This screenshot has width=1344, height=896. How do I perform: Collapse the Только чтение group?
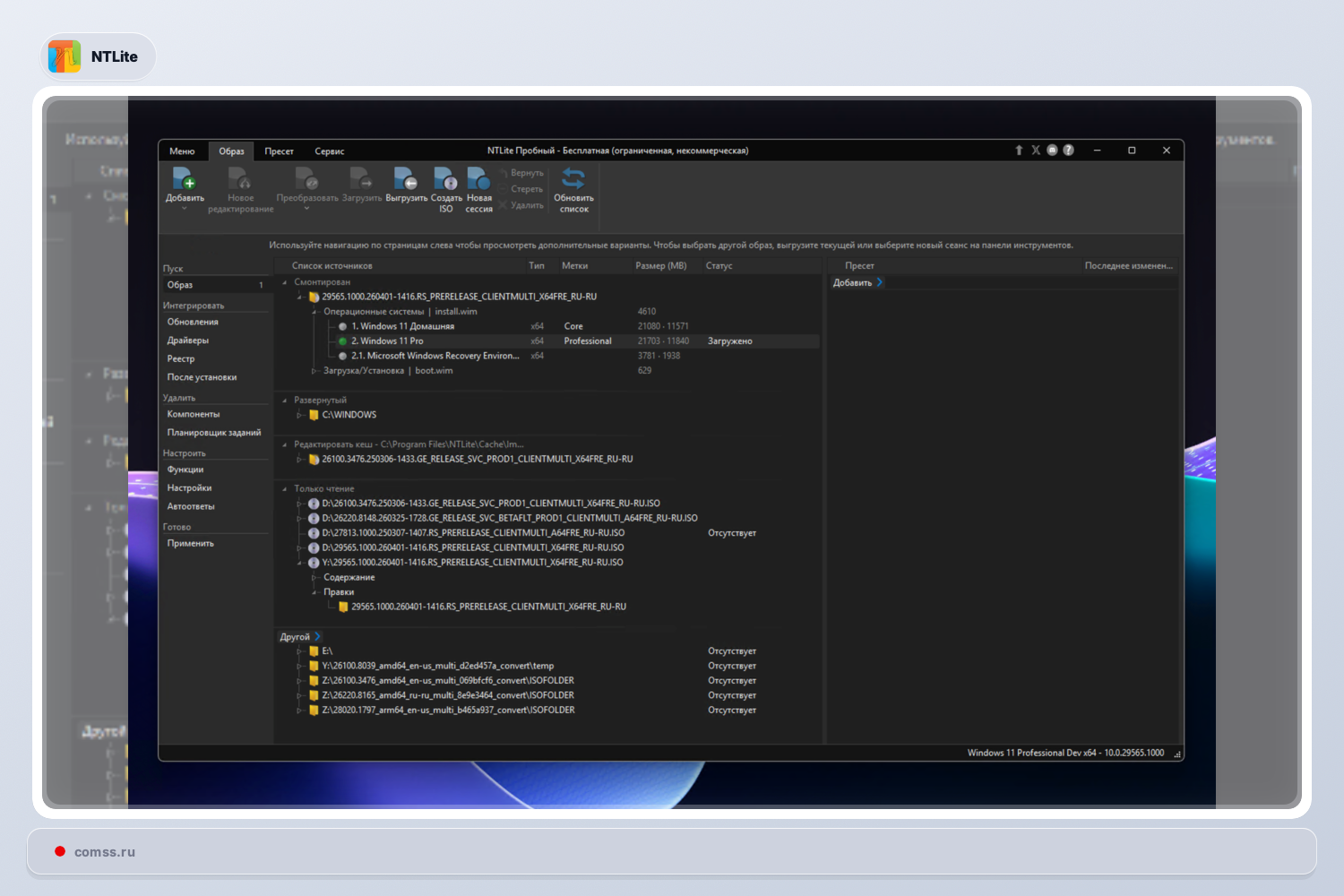pyautogui.click(x=285, y=489)
